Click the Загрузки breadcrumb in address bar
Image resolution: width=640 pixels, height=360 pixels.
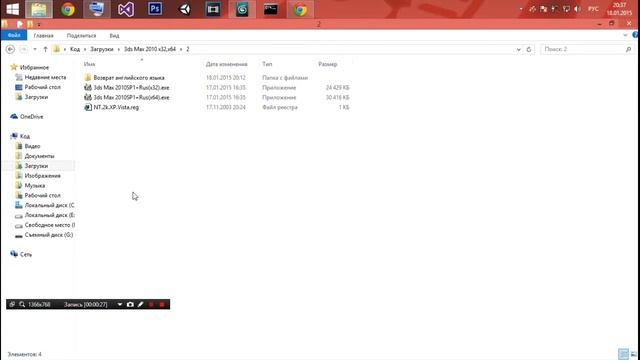click(x=102, y=49)
